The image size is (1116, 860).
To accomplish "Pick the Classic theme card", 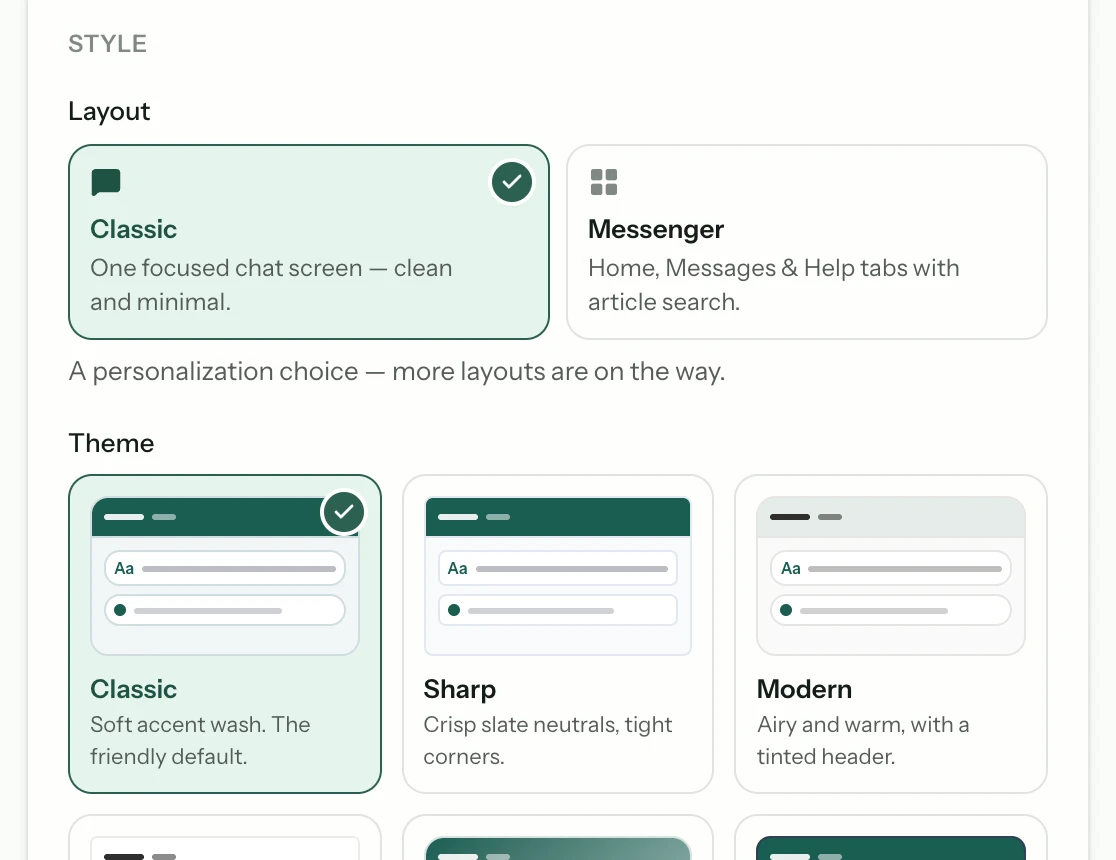I will [225, 634].
